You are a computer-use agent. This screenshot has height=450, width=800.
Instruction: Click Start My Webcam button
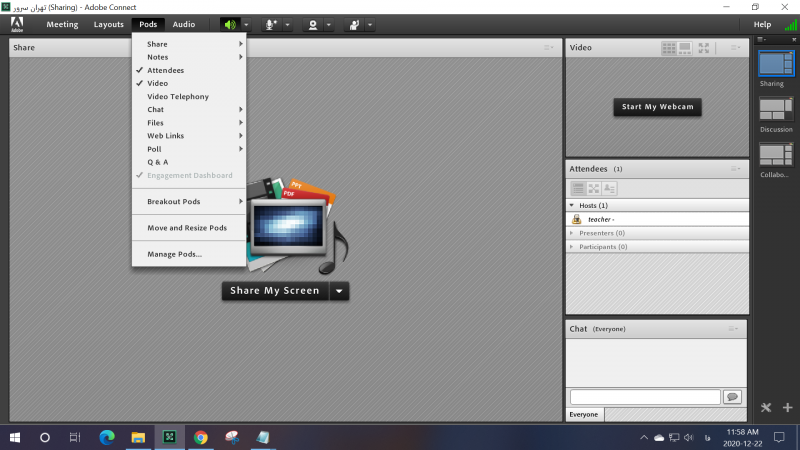(x=657, y=107)
